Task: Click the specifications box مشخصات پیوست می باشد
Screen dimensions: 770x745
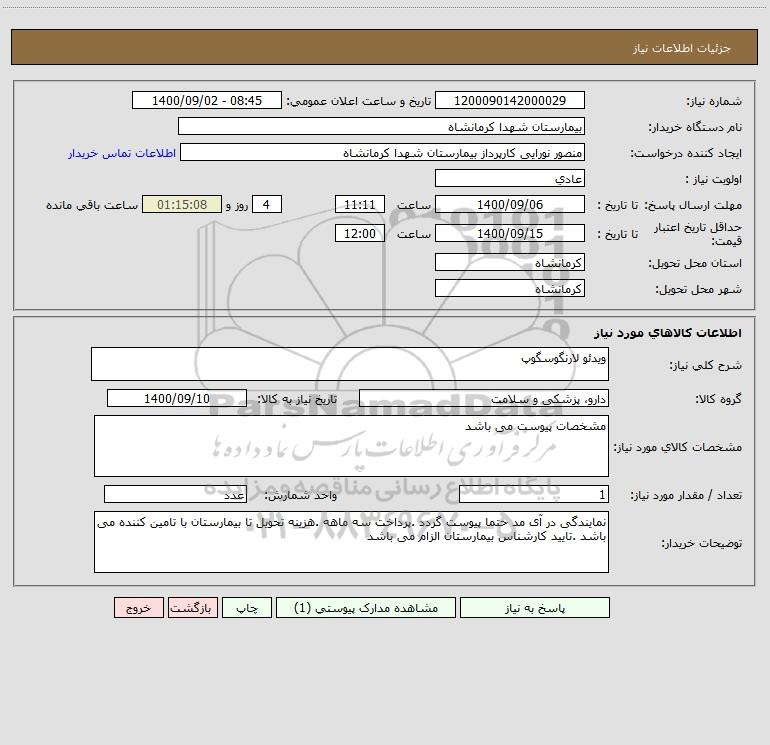Action: click(351, 446)
